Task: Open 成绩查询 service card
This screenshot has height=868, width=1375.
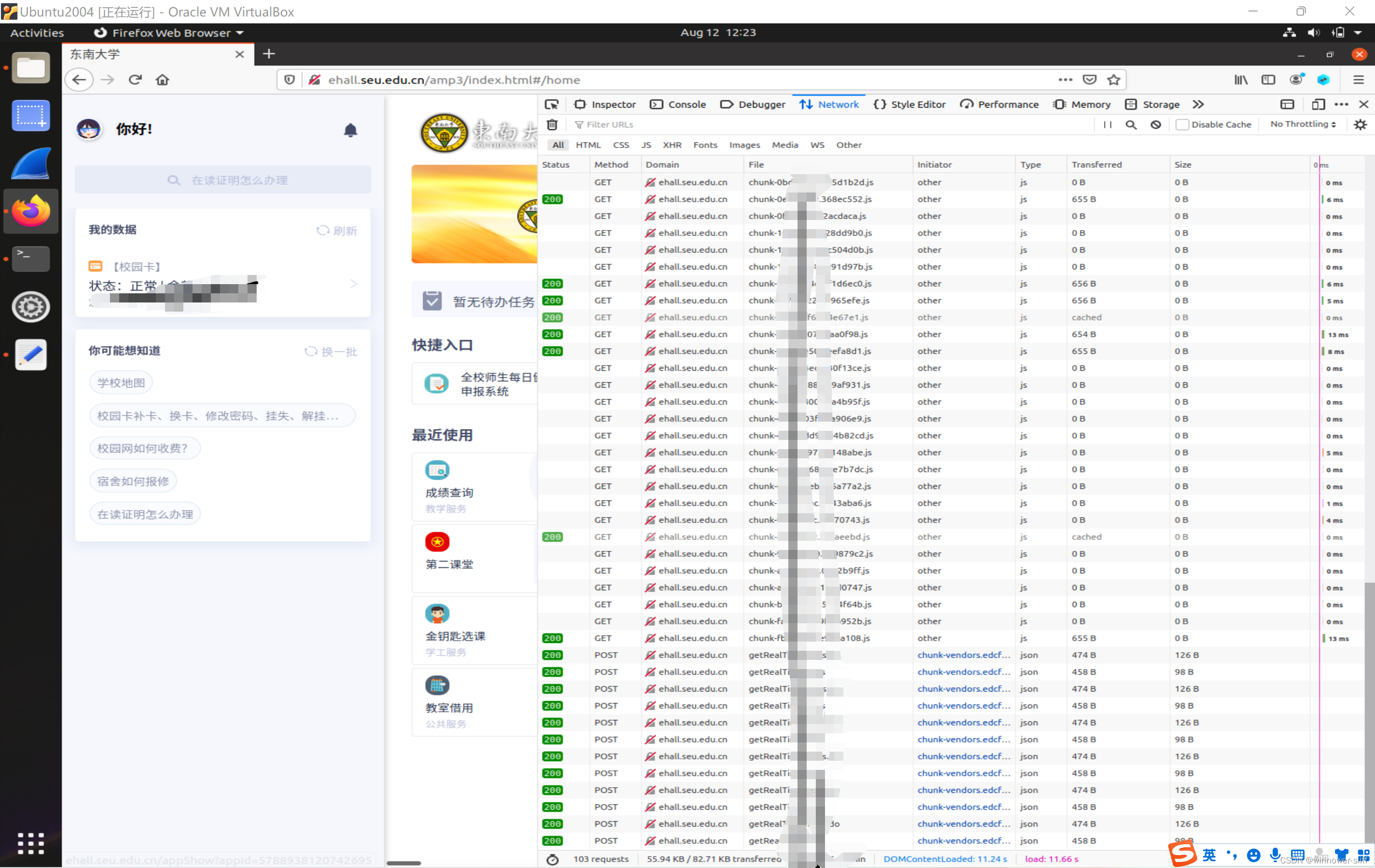Action: point(474,487)
